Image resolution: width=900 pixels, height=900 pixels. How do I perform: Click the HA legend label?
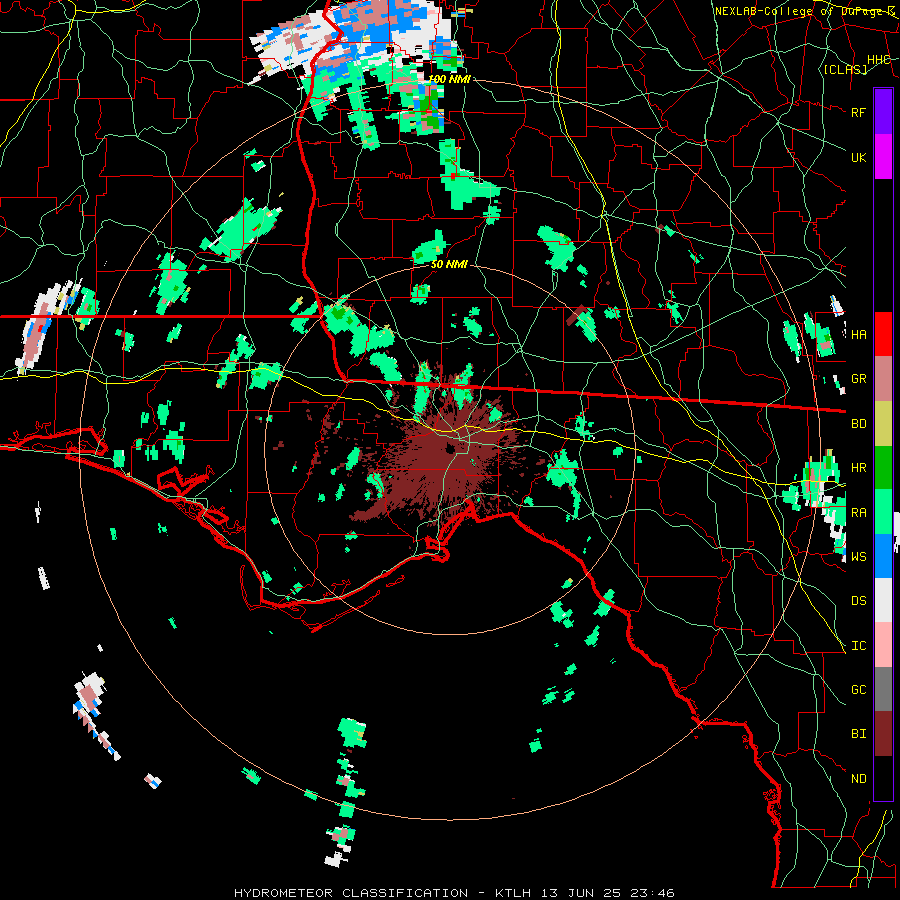[859, 334]
